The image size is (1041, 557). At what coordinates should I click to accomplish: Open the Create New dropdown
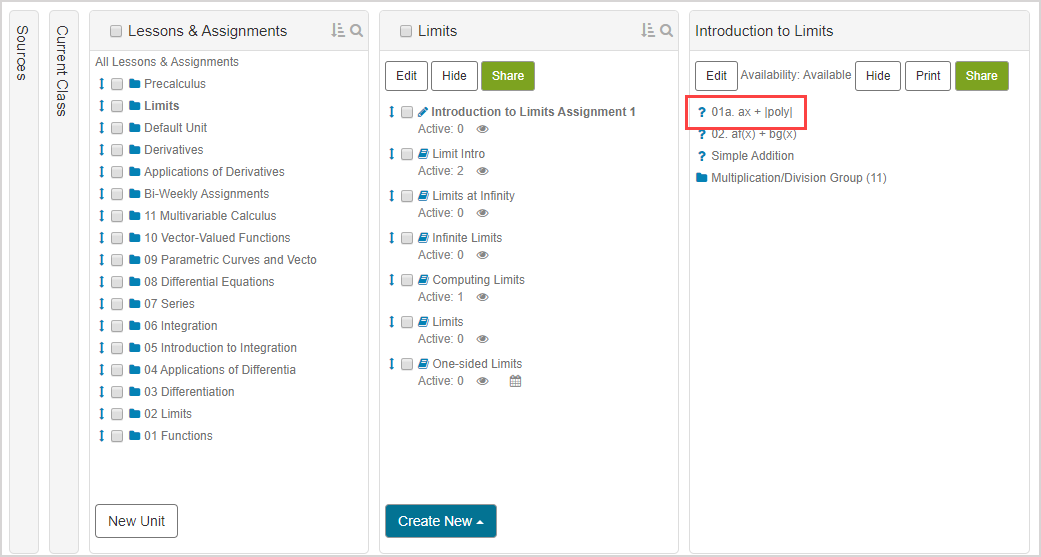[x=440, y=521]
